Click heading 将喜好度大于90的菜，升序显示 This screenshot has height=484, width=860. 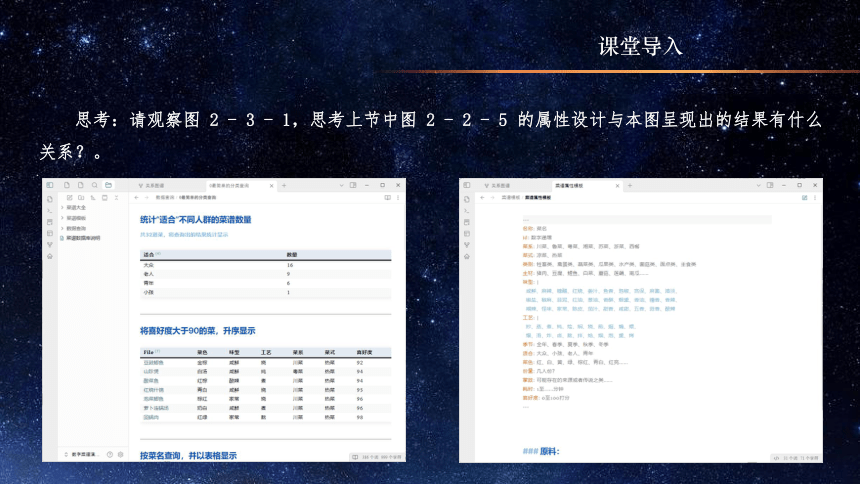197,331
